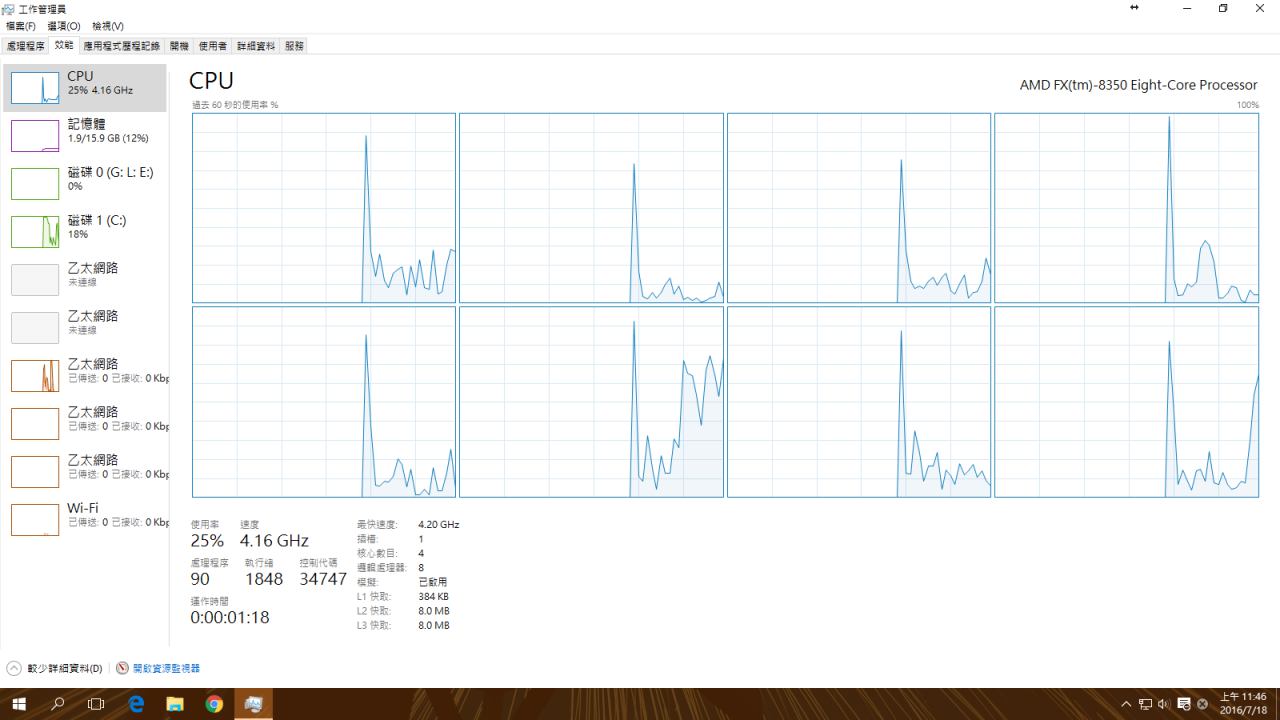Click the 最快速度 value 4.20 GHz
Screen dimensions: 1280x720
(x=438, y=524)
